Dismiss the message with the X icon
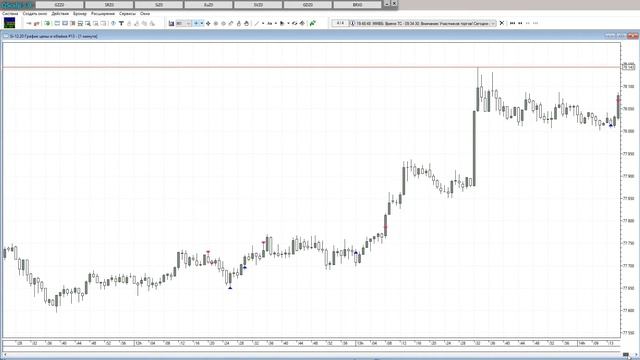 (x=502, y=23)
